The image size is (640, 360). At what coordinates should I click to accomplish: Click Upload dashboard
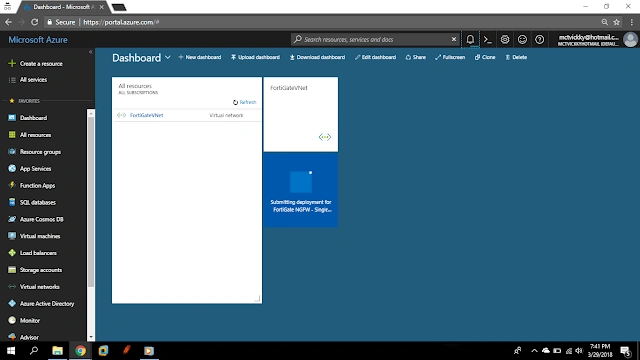(256, 57)
